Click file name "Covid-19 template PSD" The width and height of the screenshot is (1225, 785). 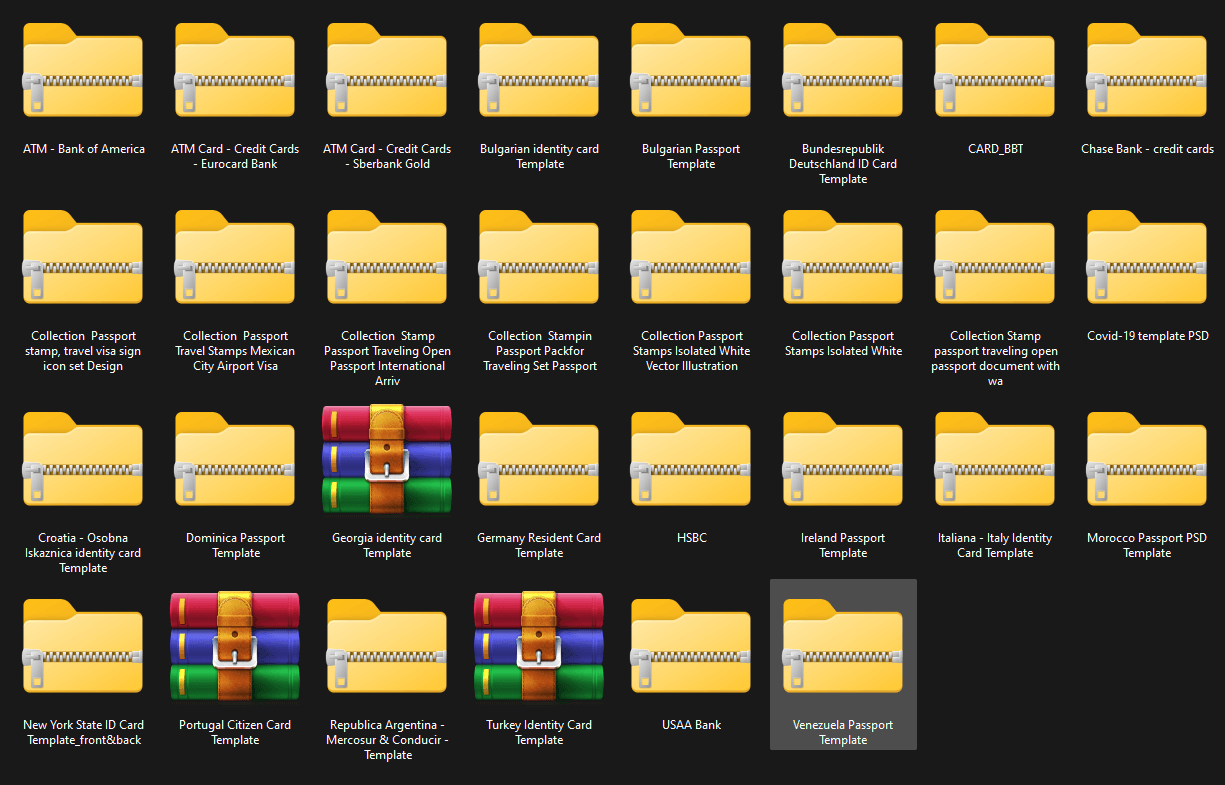pos(1147,336)
